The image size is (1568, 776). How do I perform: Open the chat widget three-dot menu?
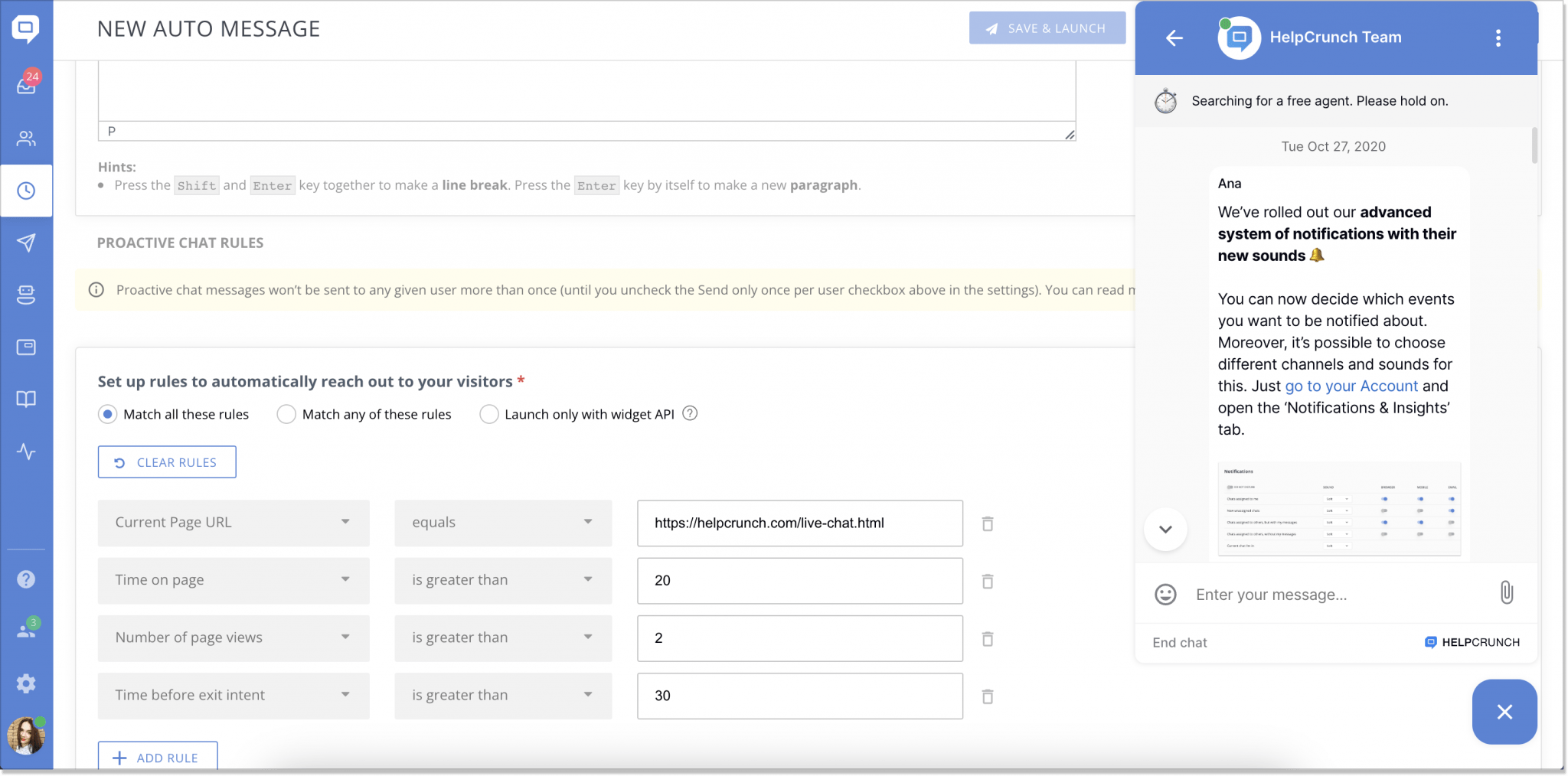point(1498,38)
